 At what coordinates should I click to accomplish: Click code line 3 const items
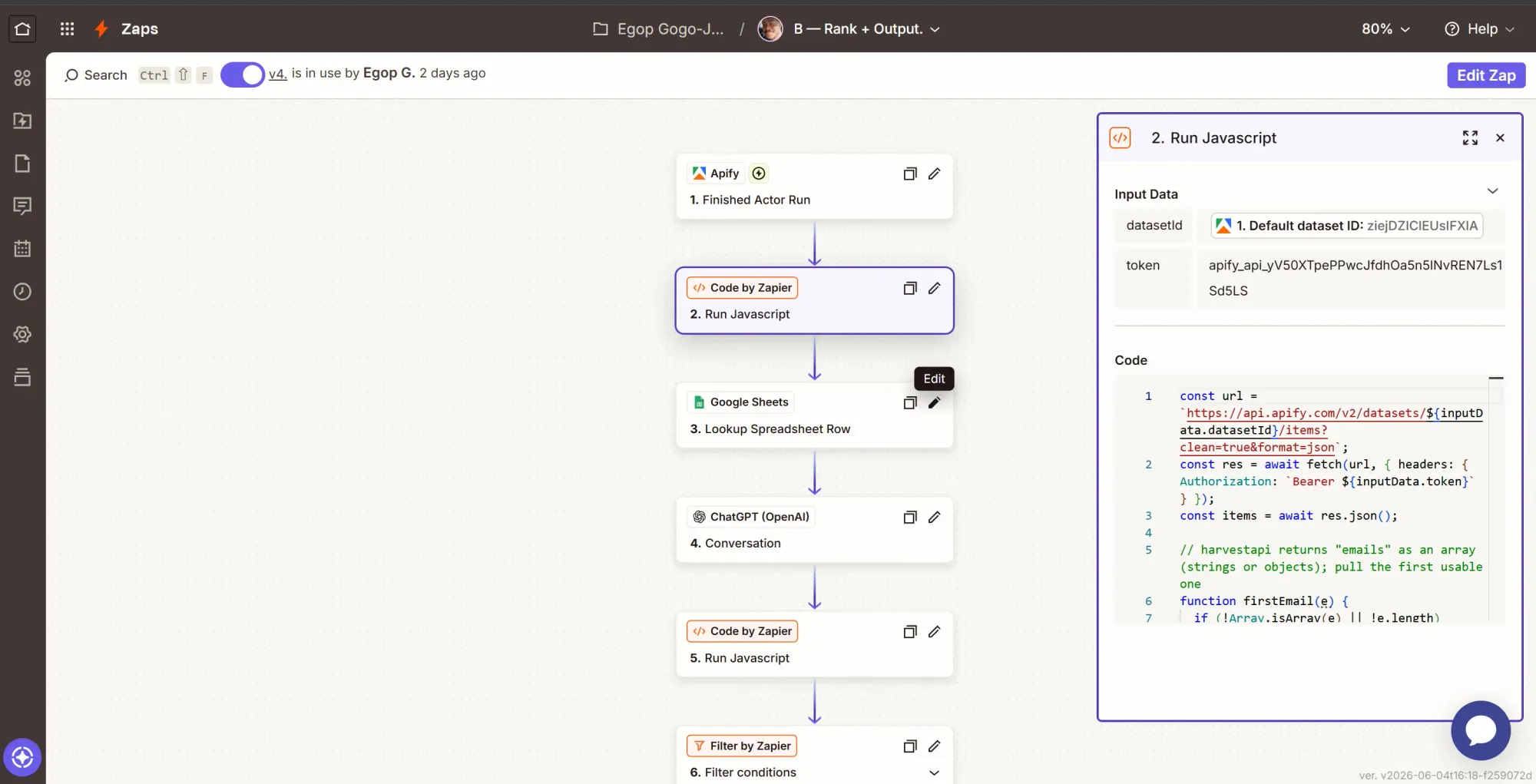(1289, 516)
